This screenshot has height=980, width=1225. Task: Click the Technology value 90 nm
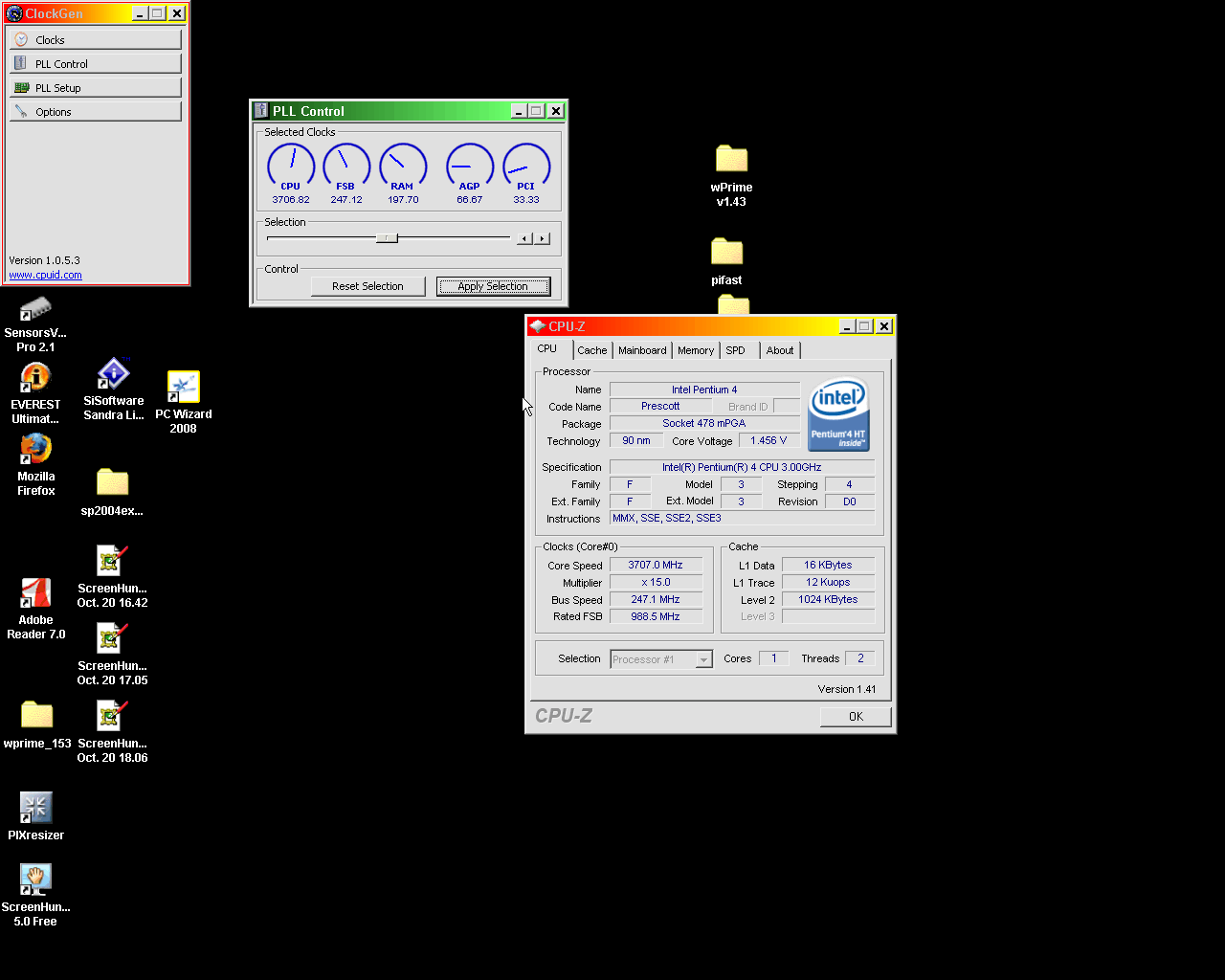click(636, 440)
